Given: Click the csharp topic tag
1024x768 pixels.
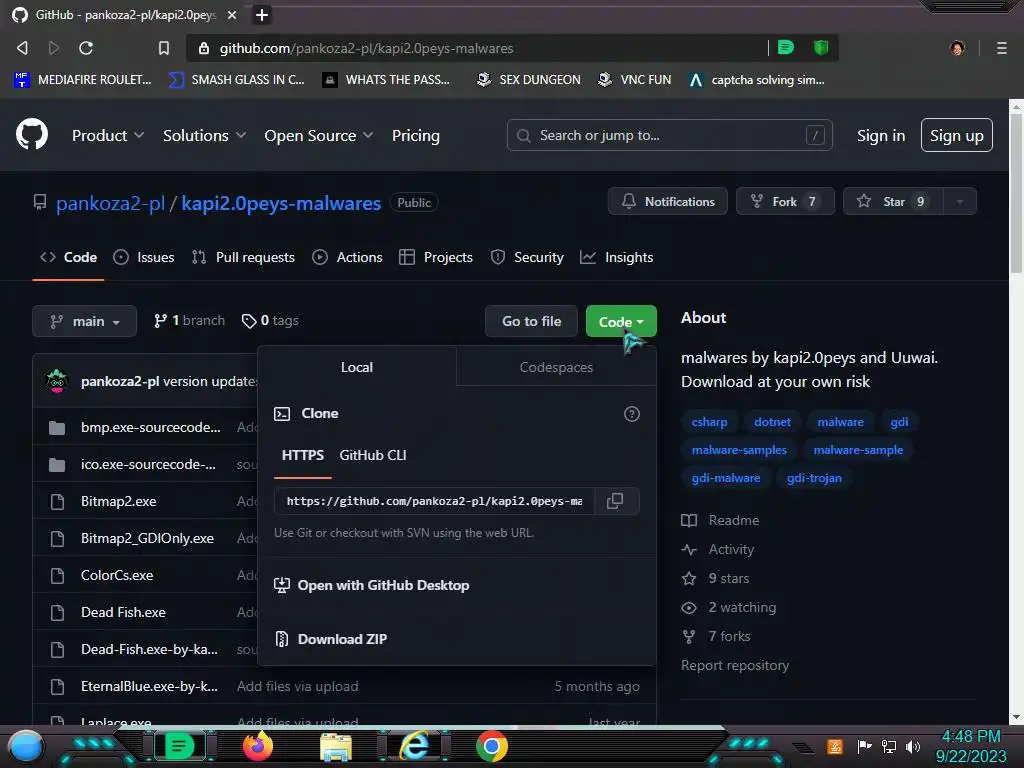Looking at the screenshot, I should (709, 422).
